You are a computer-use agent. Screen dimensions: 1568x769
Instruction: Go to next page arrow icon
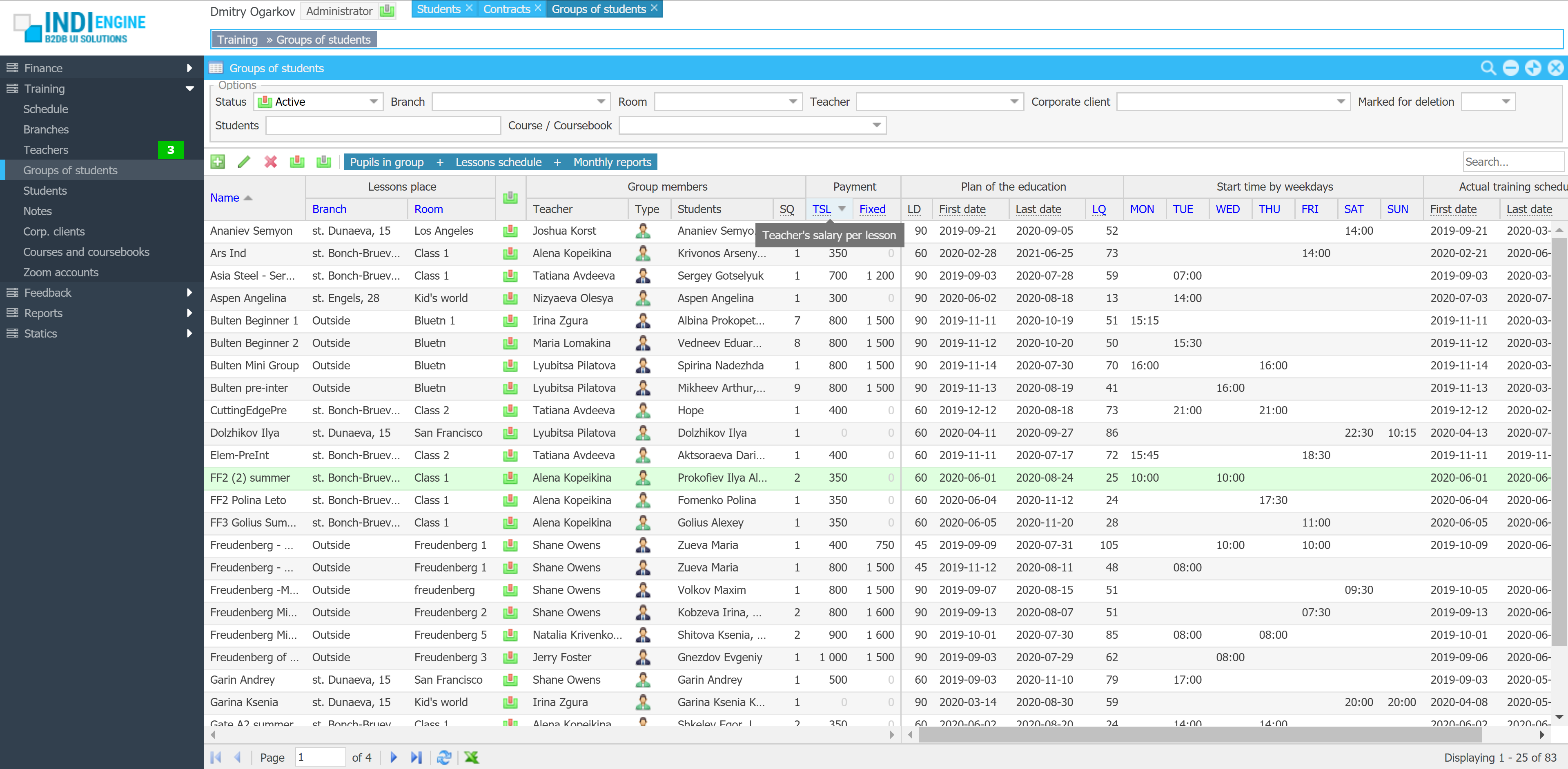point(394,757)
